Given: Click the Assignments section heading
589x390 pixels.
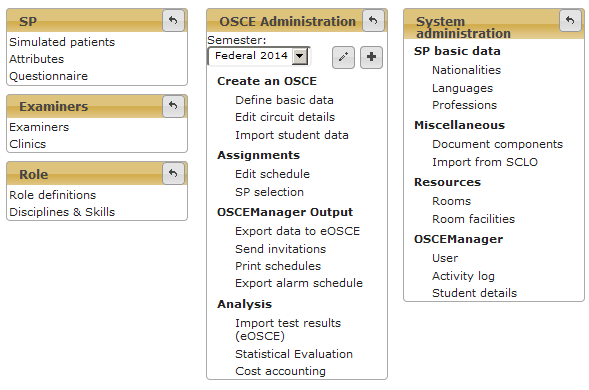Looking at the screenshot, I should tap(258, 155).
